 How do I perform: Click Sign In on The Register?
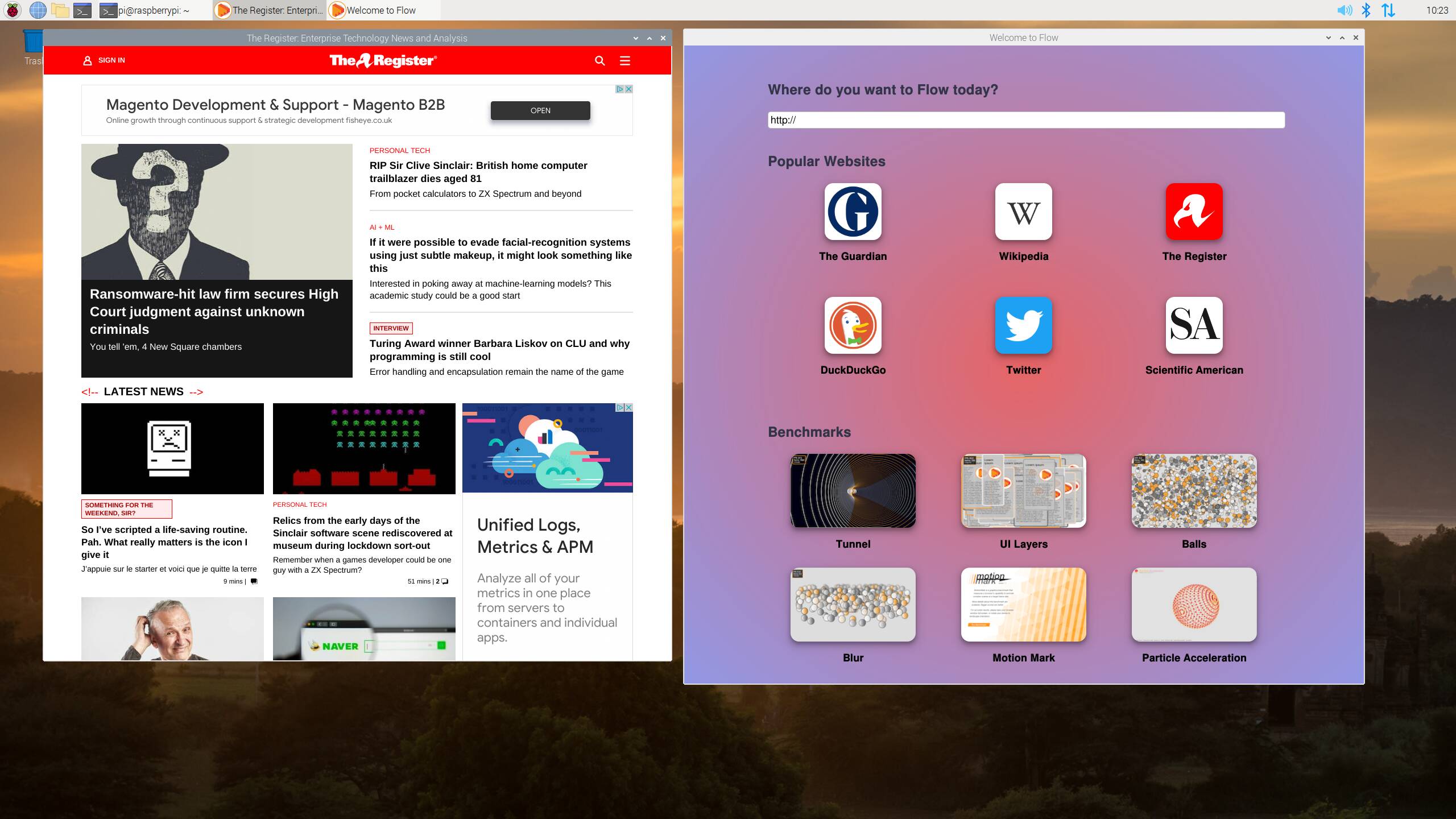pos(104,60)
